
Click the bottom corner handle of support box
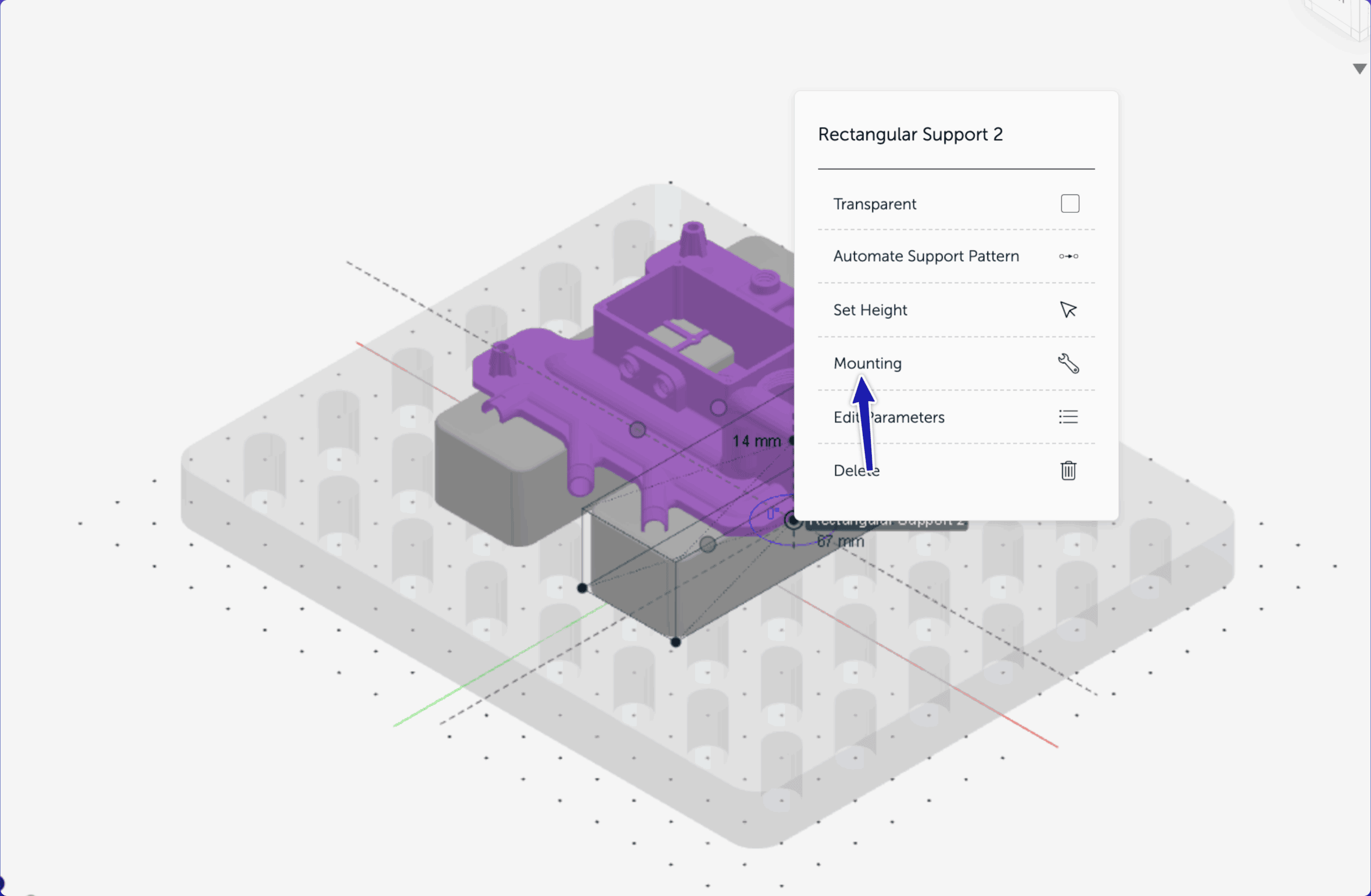tap(676, 642)
